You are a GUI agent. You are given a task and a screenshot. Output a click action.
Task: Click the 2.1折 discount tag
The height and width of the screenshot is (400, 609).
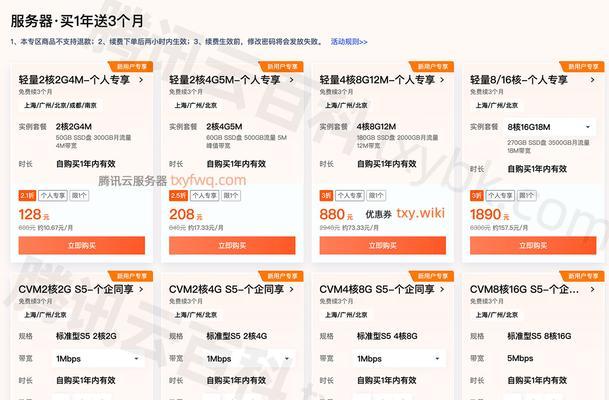(27, 195)
